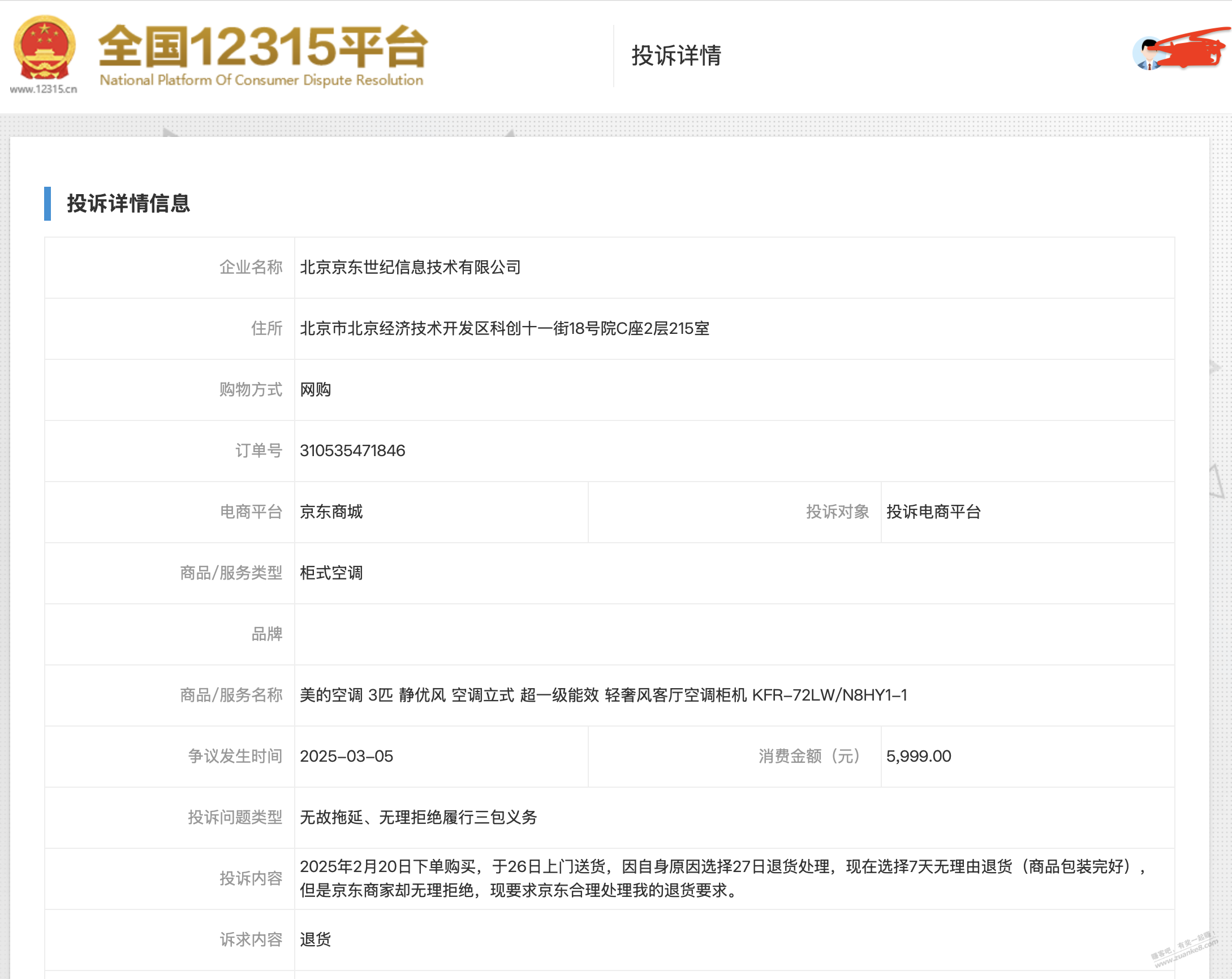Click National Platform Of Consumer Dispute Resolution subtitle
The width and height of the screenshot is (1232, 979).
coord(262,80)
